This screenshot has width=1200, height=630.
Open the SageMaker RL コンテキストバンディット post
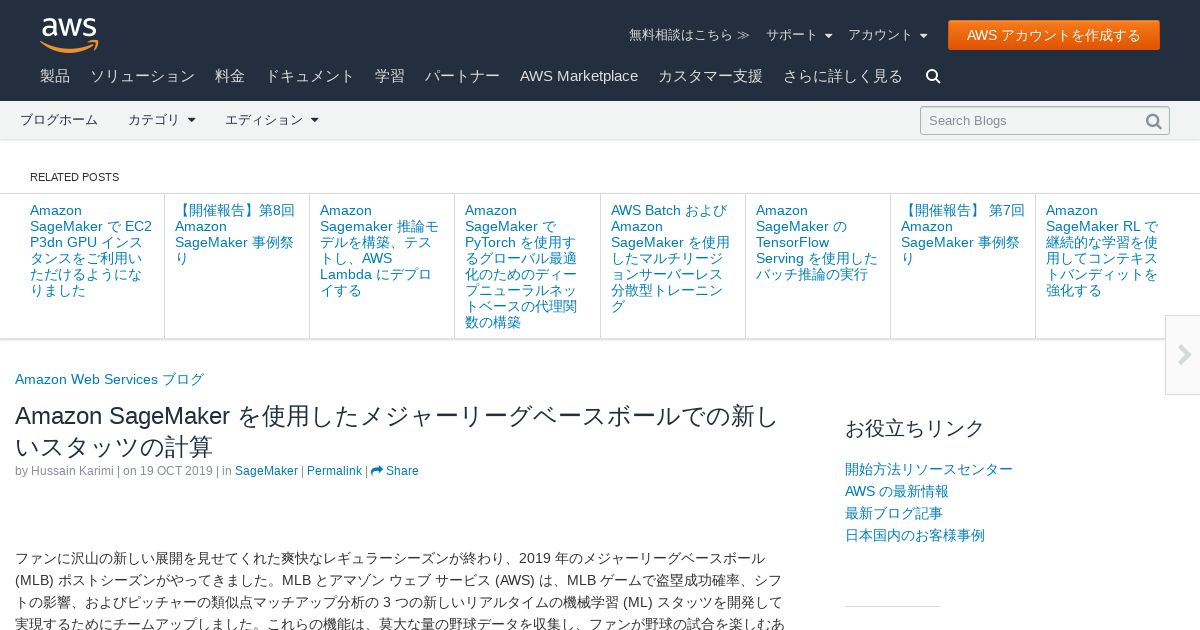pyautogui.click(x=1102, y=250)
